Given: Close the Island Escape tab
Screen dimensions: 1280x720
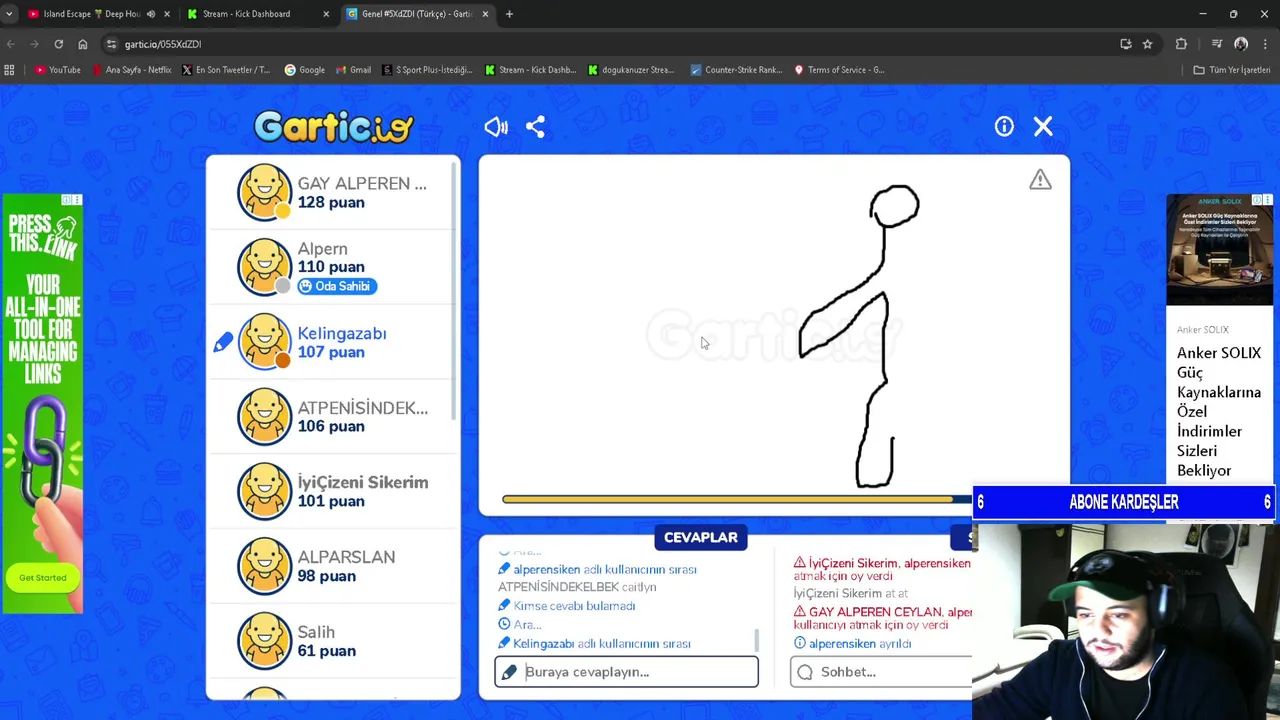Looking at the screenshot, I should 166,14.
